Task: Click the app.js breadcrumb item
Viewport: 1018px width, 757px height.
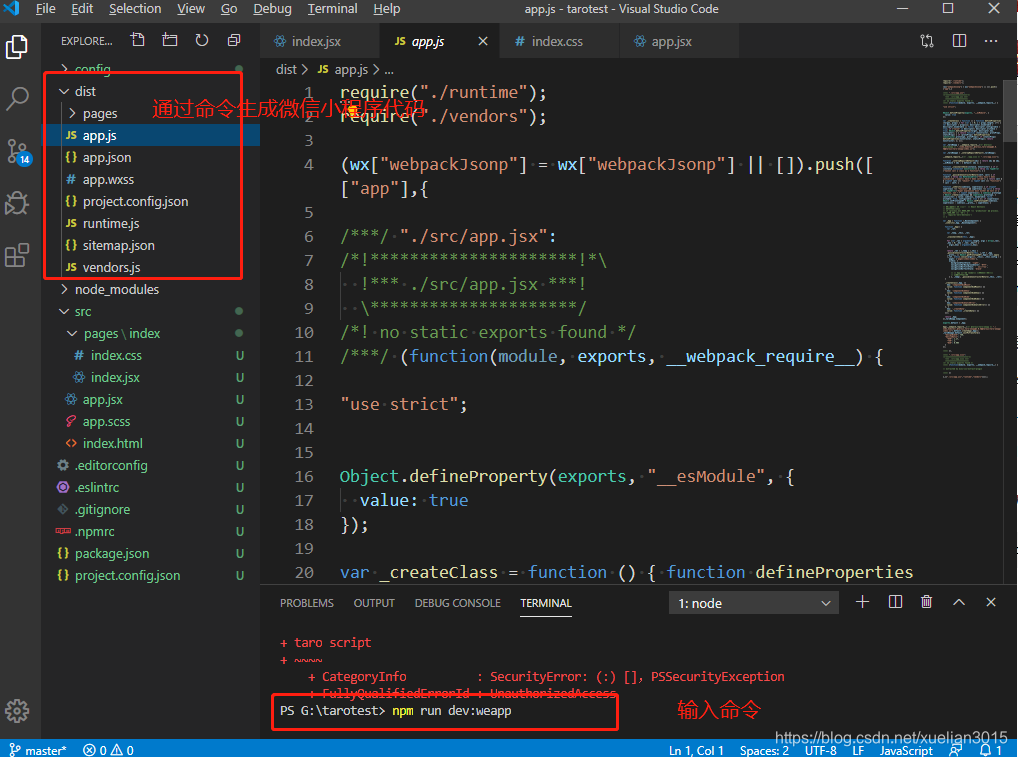Action: (343, 69)
